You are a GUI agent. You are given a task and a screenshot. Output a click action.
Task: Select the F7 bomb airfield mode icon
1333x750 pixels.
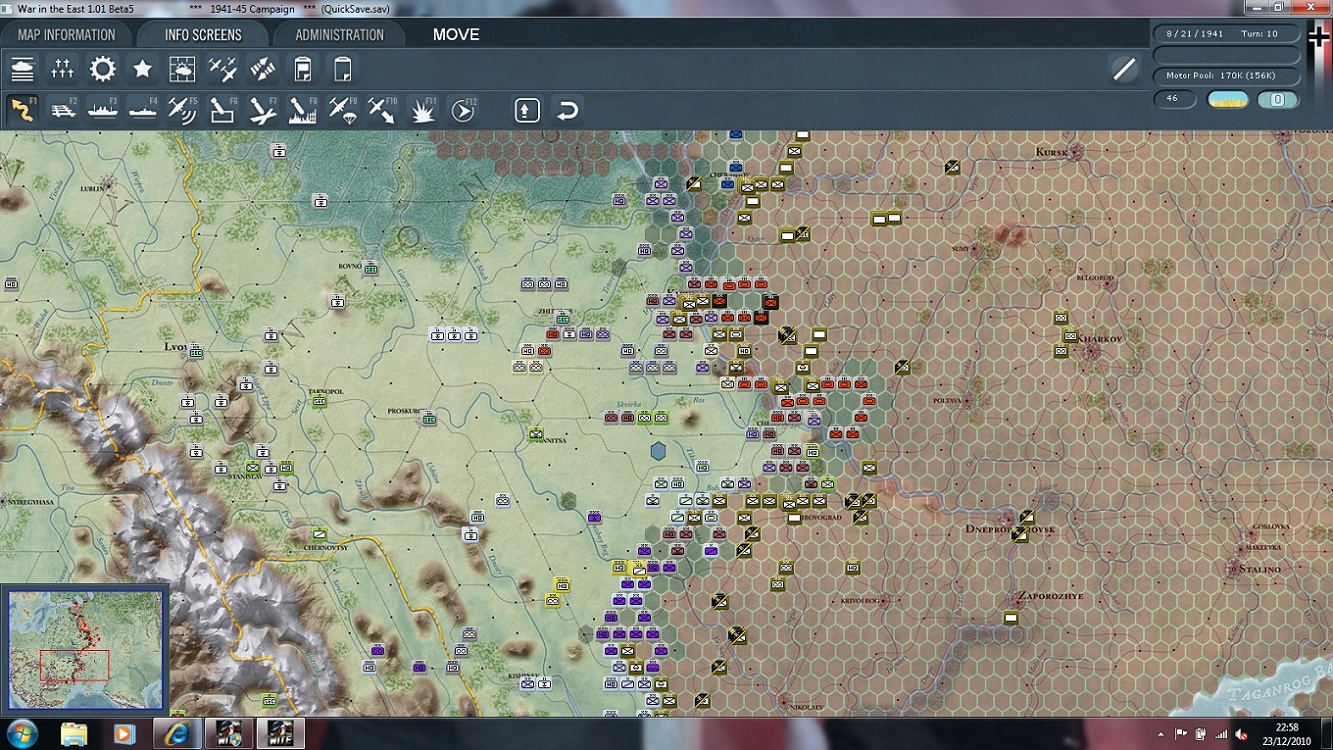click(x=262, y=110)
